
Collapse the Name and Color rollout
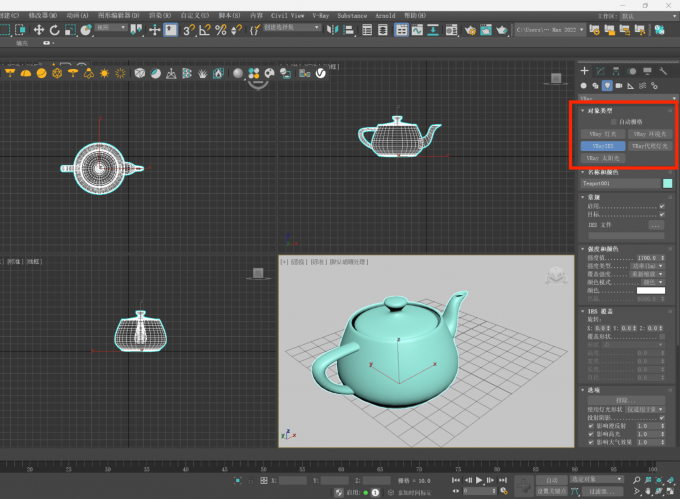pos(583,173)
